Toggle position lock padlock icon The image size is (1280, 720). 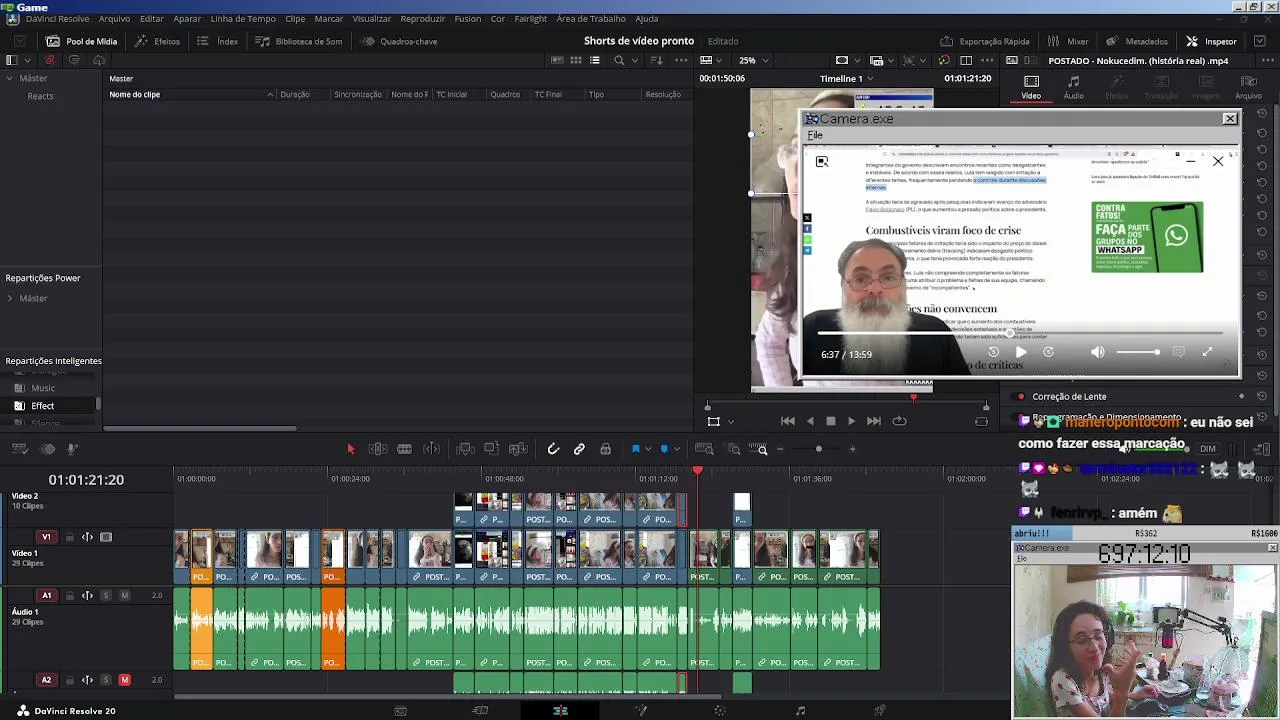tap(605, 449)
